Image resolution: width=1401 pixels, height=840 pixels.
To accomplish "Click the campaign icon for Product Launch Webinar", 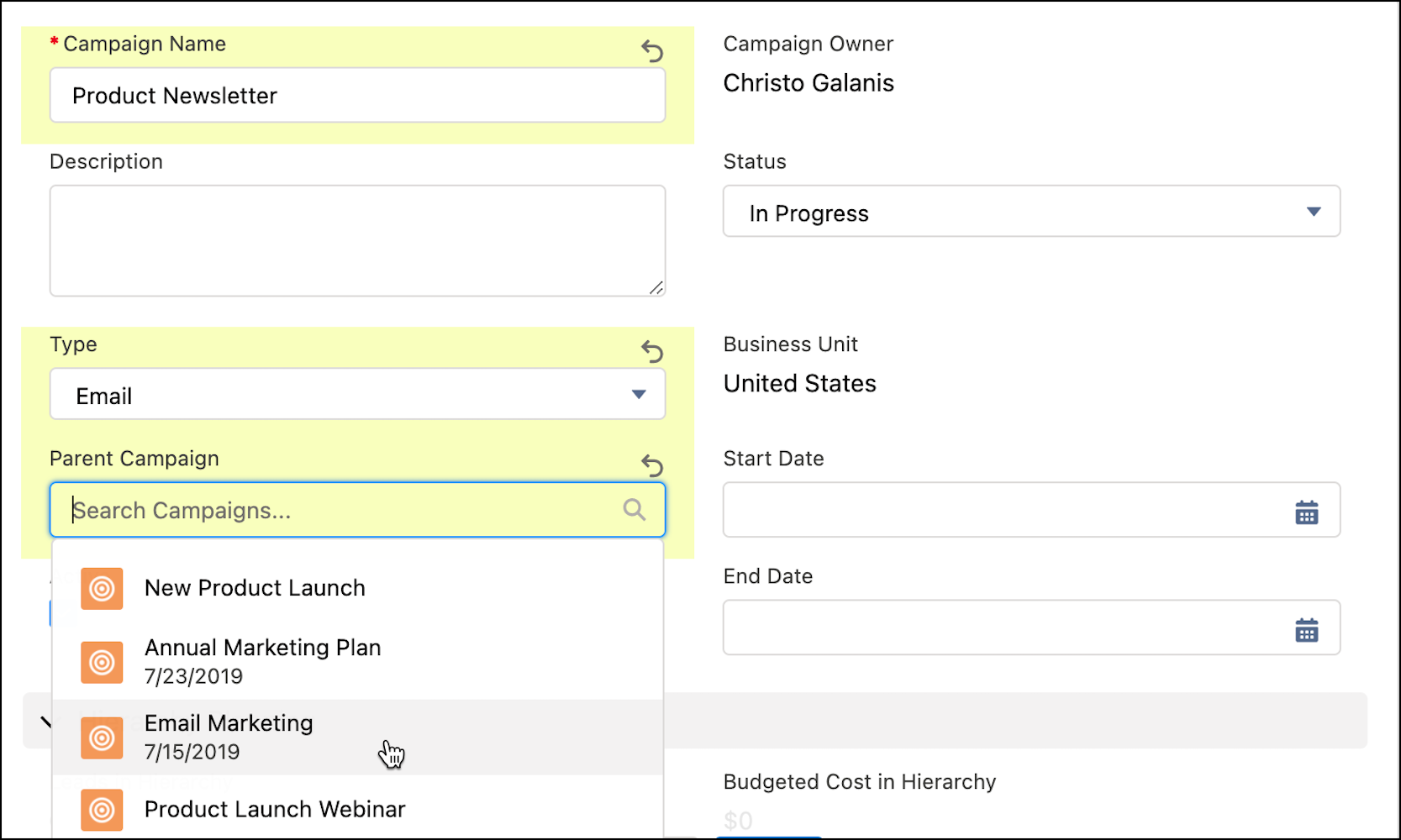I will click(x=102, y=810).
